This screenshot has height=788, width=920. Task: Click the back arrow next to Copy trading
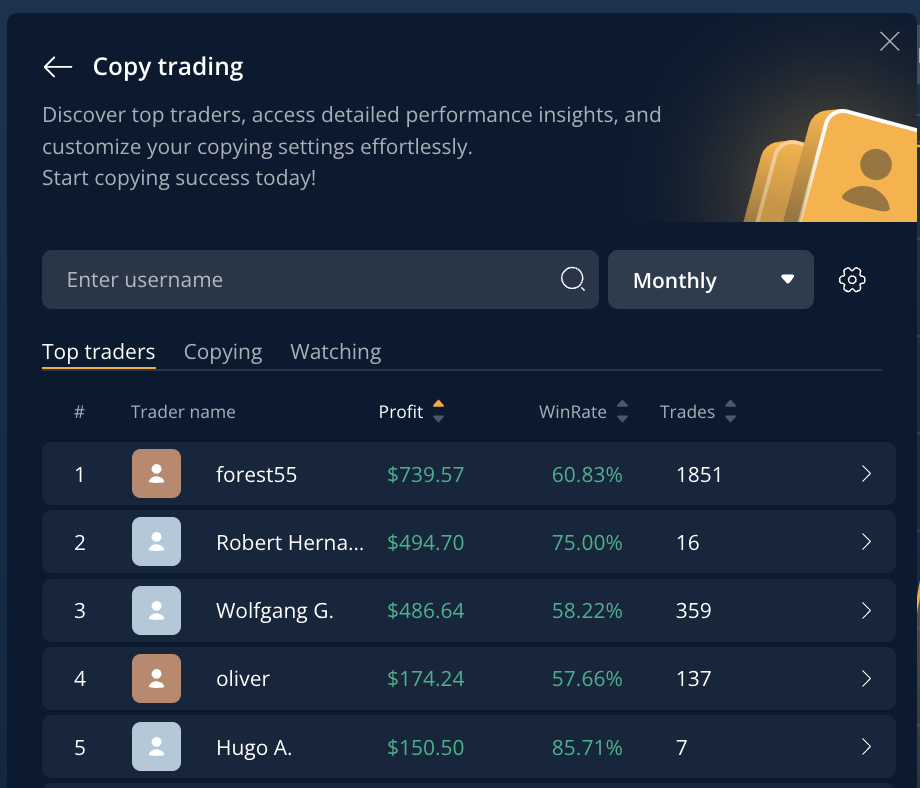pos(57,66)
